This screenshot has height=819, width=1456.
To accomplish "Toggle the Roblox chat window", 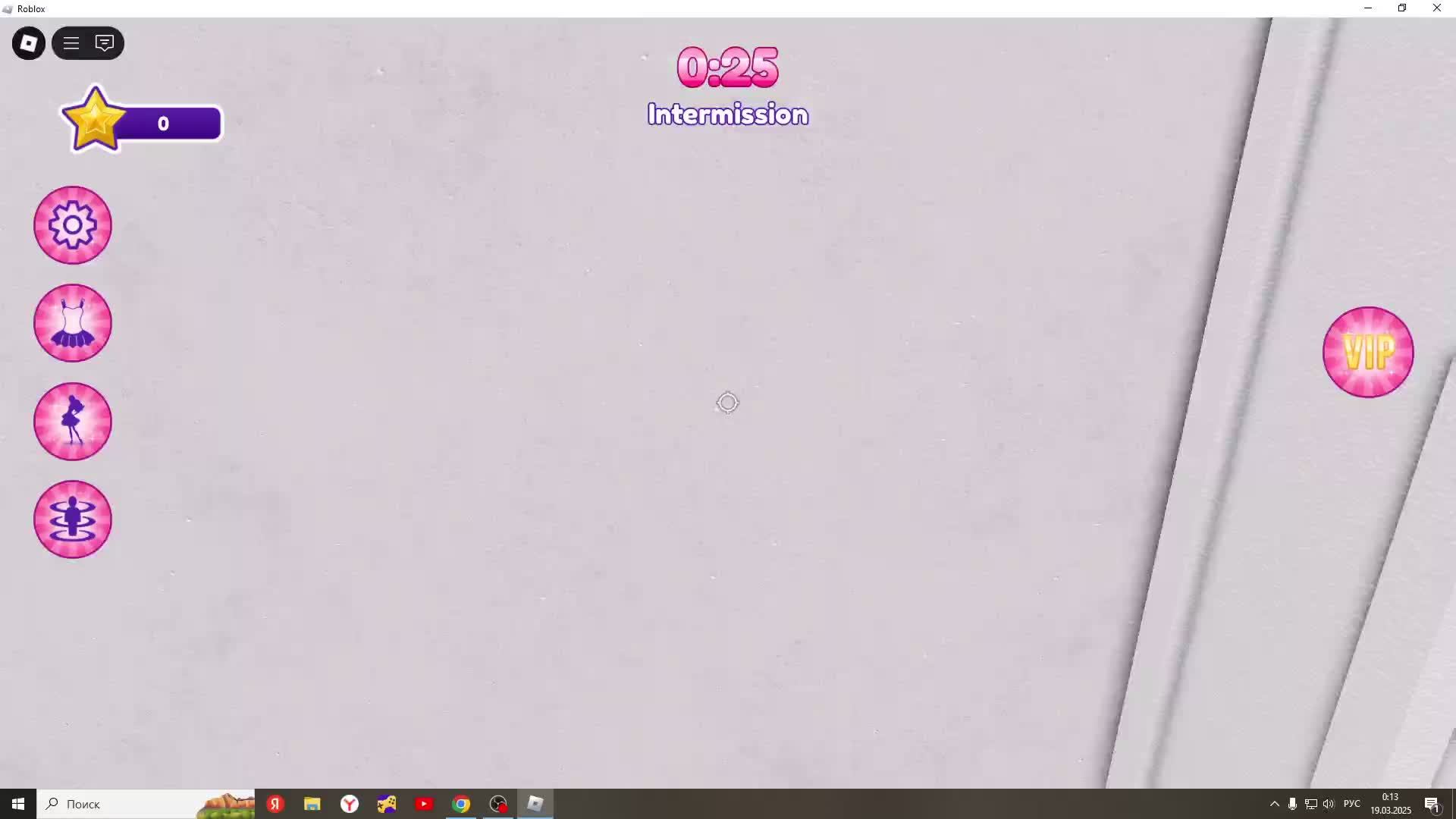I will [105, 43].
